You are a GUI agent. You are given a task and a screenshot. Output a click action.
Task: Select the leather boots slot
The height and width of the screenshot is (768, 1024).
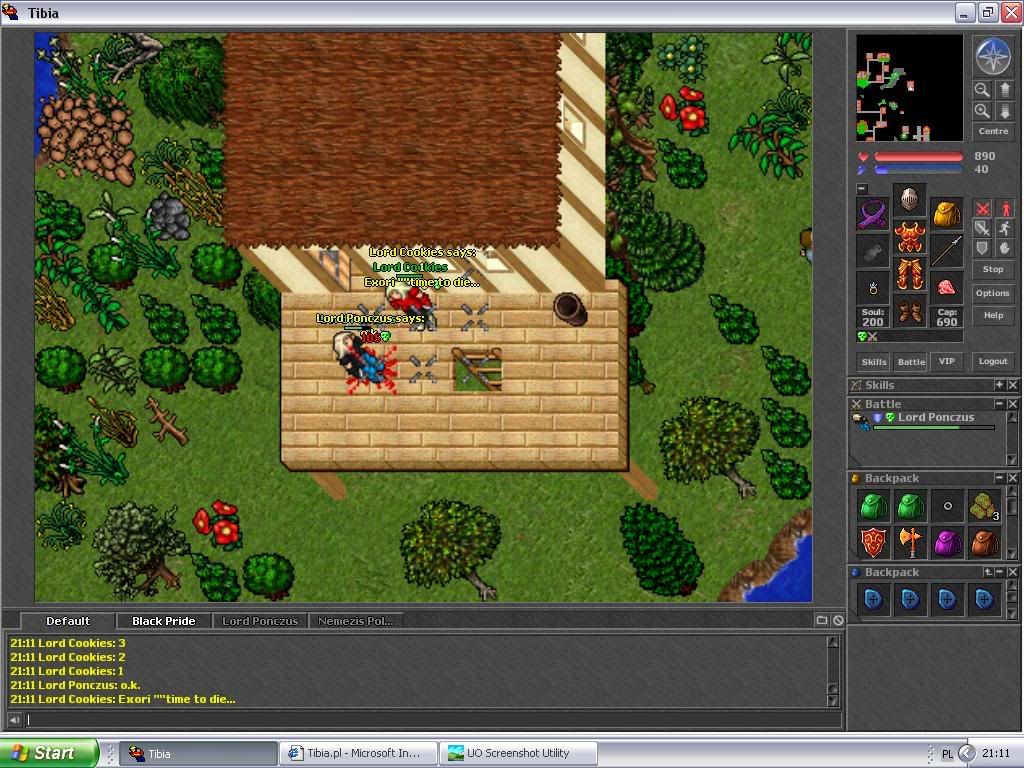(909, 312)
